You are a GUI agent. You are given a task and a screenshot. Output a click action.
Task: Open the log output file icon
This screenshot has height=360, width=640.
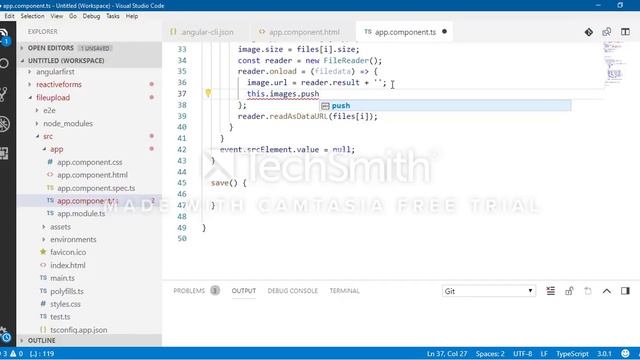pos(588,291)
